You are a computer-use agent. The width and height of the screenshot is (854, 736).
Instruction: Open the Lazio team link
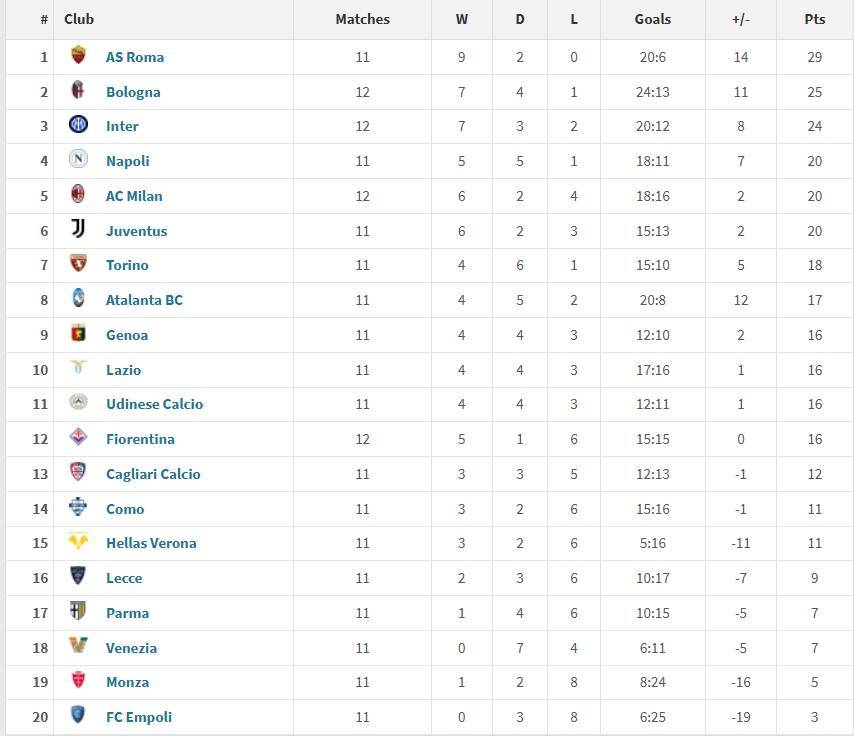123,370
